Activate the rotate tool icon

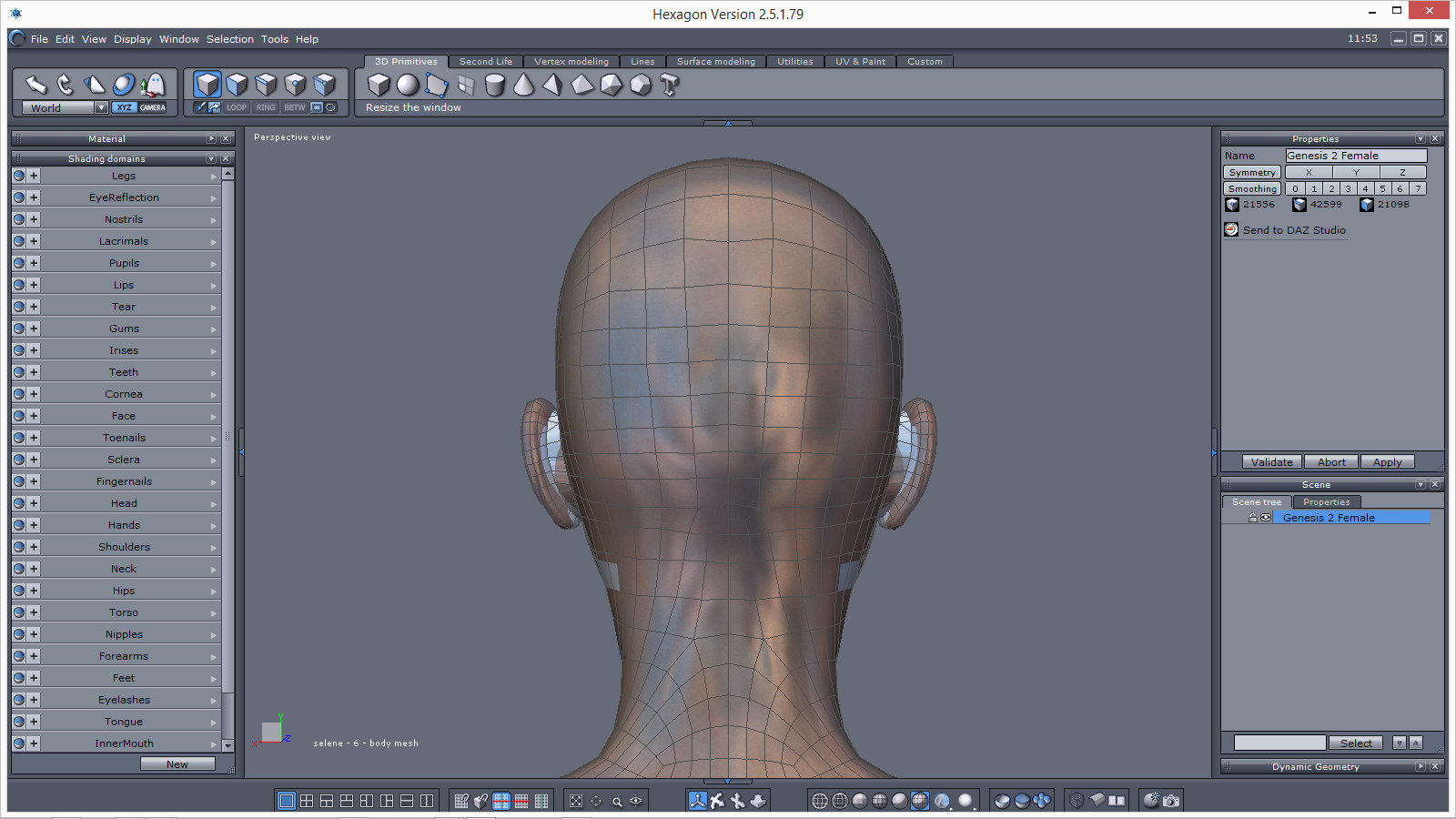[x=66, y=85]
